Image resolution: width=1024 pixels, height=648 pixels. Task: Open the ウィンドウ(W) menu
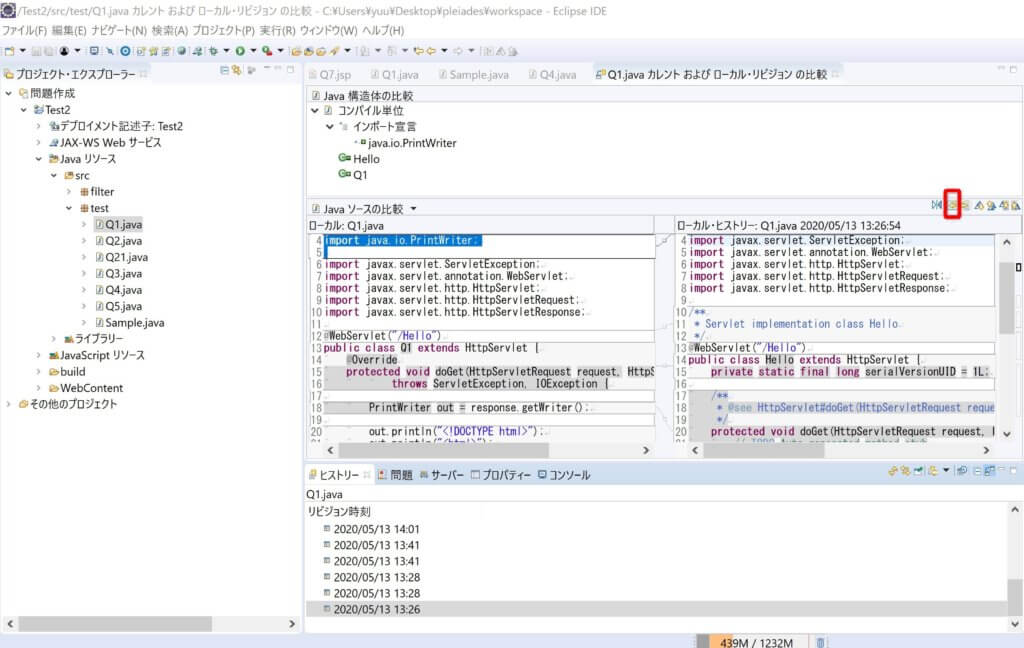coord(328,31)
